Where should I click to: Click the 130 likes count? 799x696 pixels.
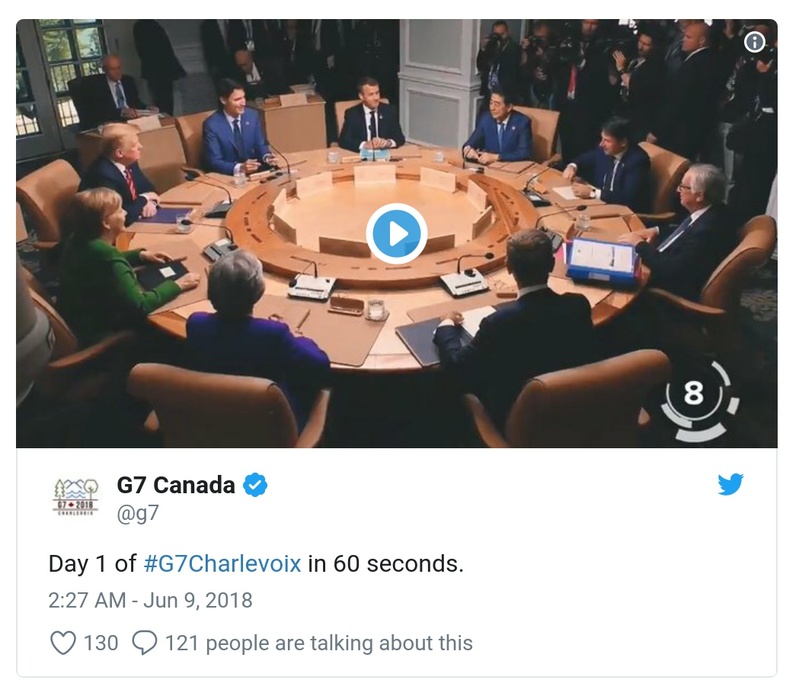coord(100,642)
